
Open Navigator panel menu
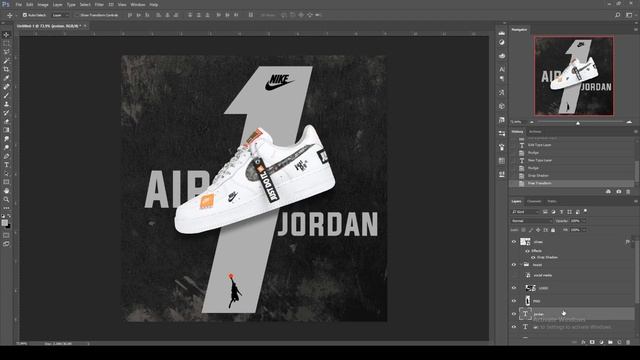pyautogui.click(x=636, y=29)
